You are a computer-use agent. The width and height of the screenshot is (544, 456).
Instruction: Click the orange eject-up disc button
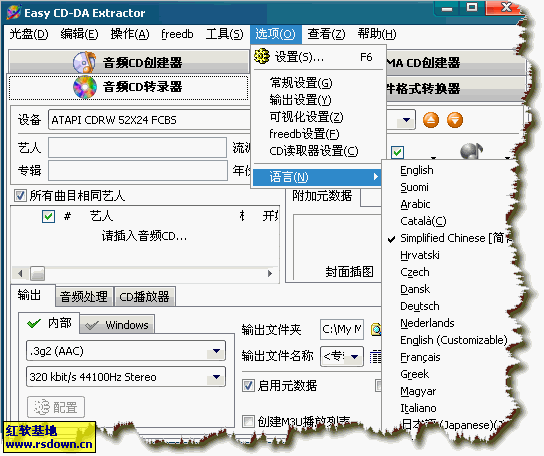pyautogui.click(x=431, y=120)
